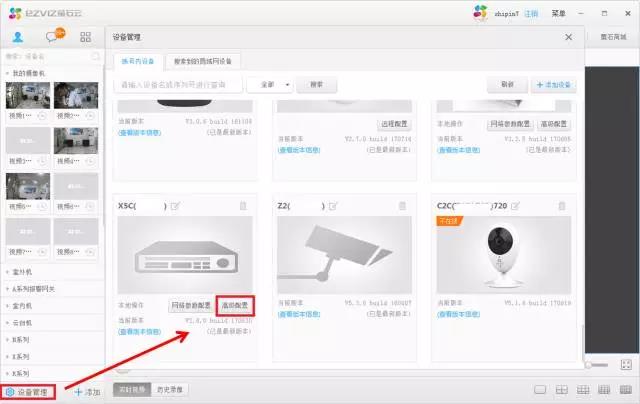The height and width of the screenshot is (404, 640).
Task: Open the message notifications chat icon
Action: tap(54, 36)
